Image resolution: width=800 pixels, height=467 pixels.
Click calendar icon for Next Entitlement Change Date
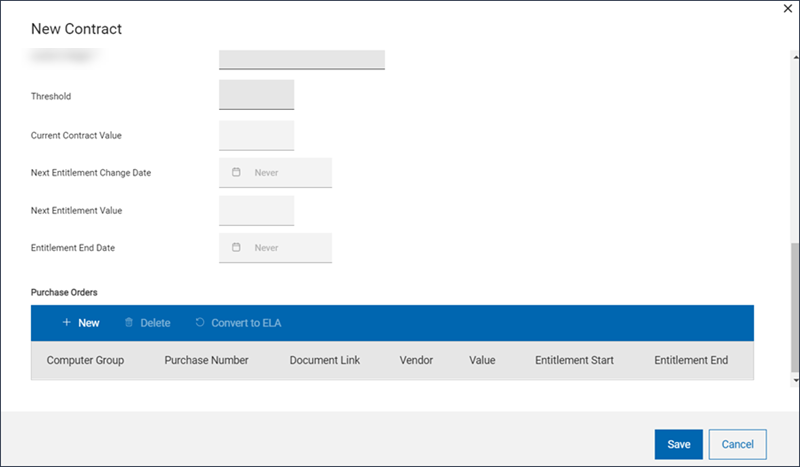pyautogui.click(x=236, y=172)
